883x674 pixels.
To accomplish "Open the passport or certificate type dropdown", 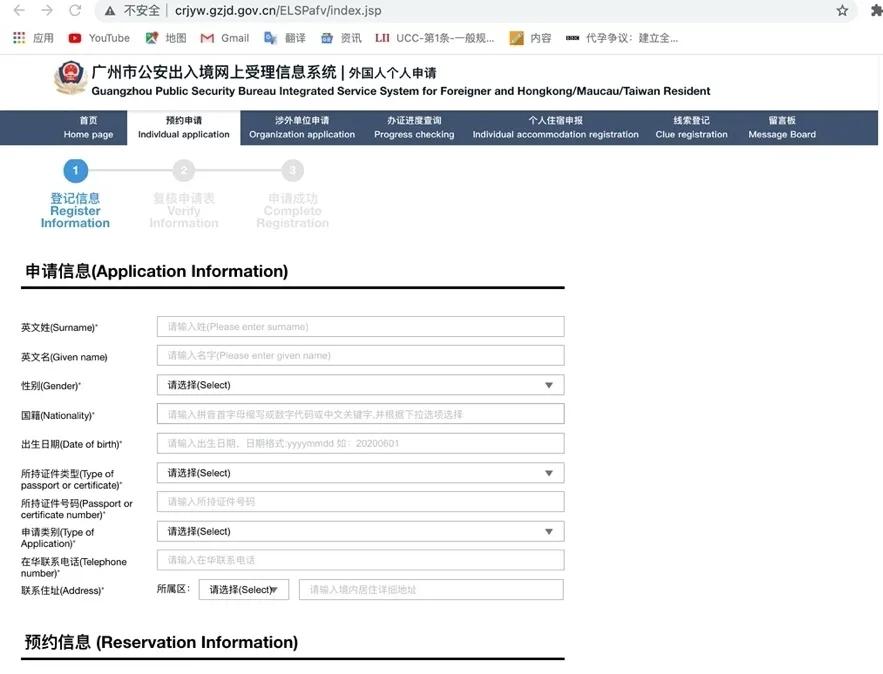I will (360, 473).
